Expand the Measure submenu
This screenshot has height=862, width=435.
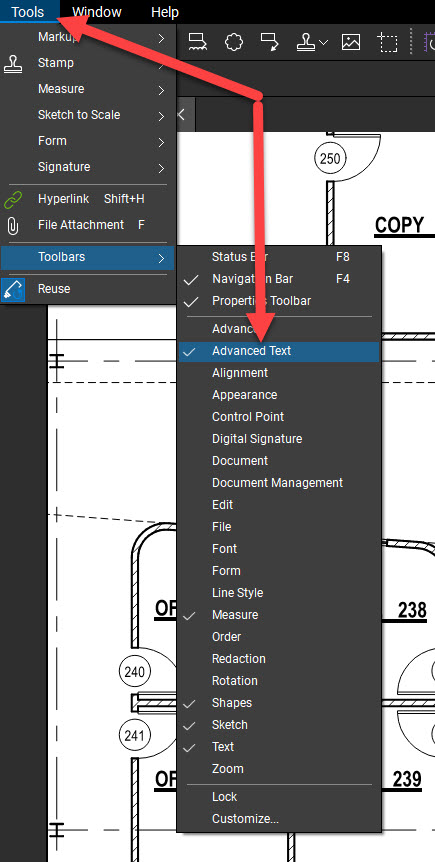pos(88,89)
